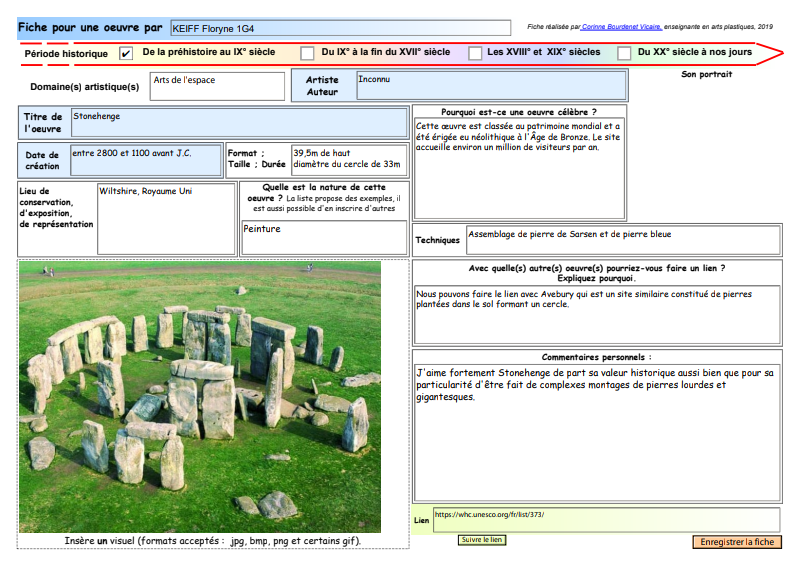Open the Domaine artistique field 'Arts de l'espace'
The height and width of the screenshot is (566, 800).
tap(217, 86)
